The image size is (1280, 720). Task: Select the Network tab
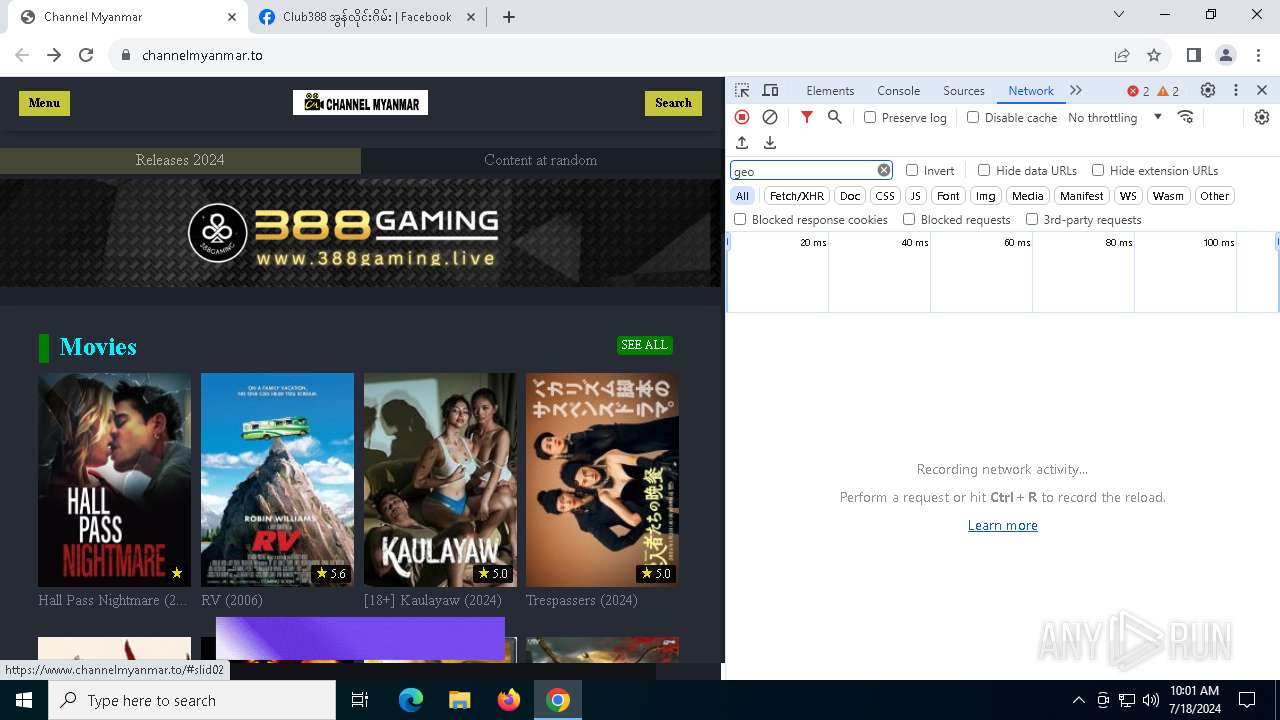(1031, 91)
